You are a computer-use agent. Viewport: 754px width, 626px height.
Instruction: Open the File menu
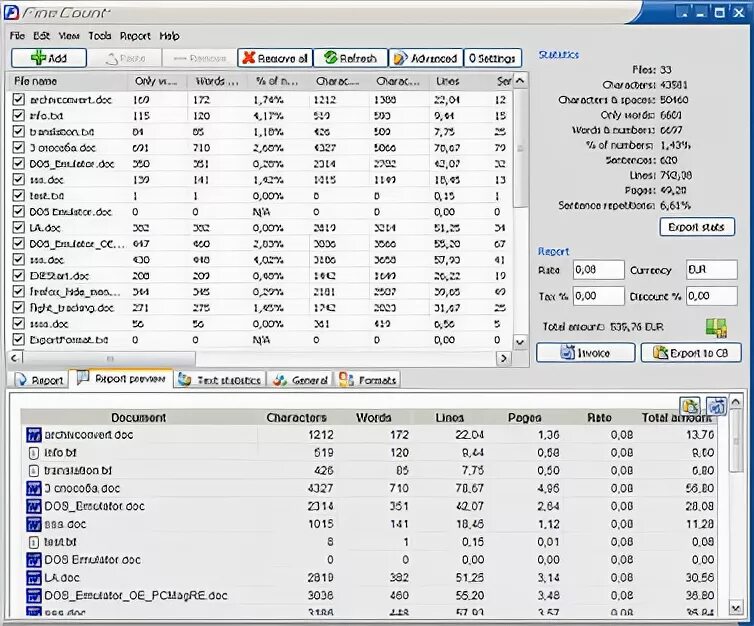17,36
